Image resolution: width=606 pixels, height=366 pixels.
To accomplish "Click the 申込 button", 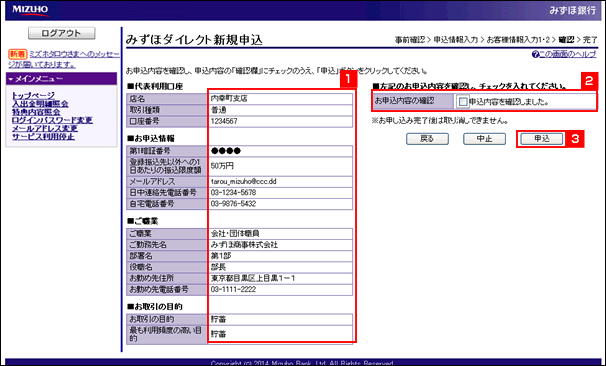I will point(541,139).
